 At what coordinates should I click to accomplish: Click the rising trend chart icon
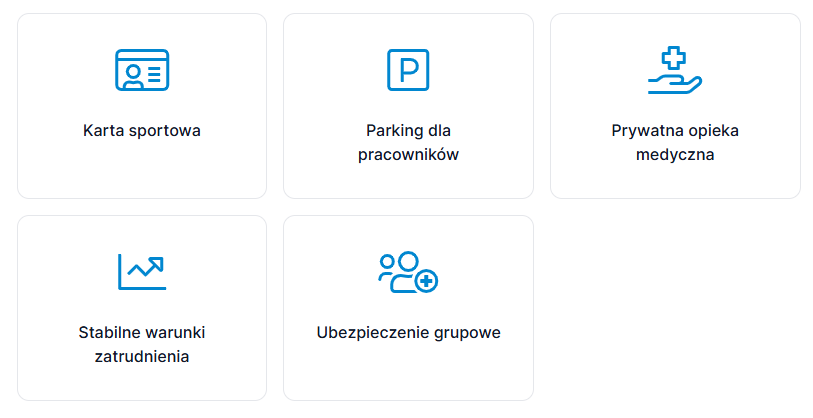click(x=142, y=271)
